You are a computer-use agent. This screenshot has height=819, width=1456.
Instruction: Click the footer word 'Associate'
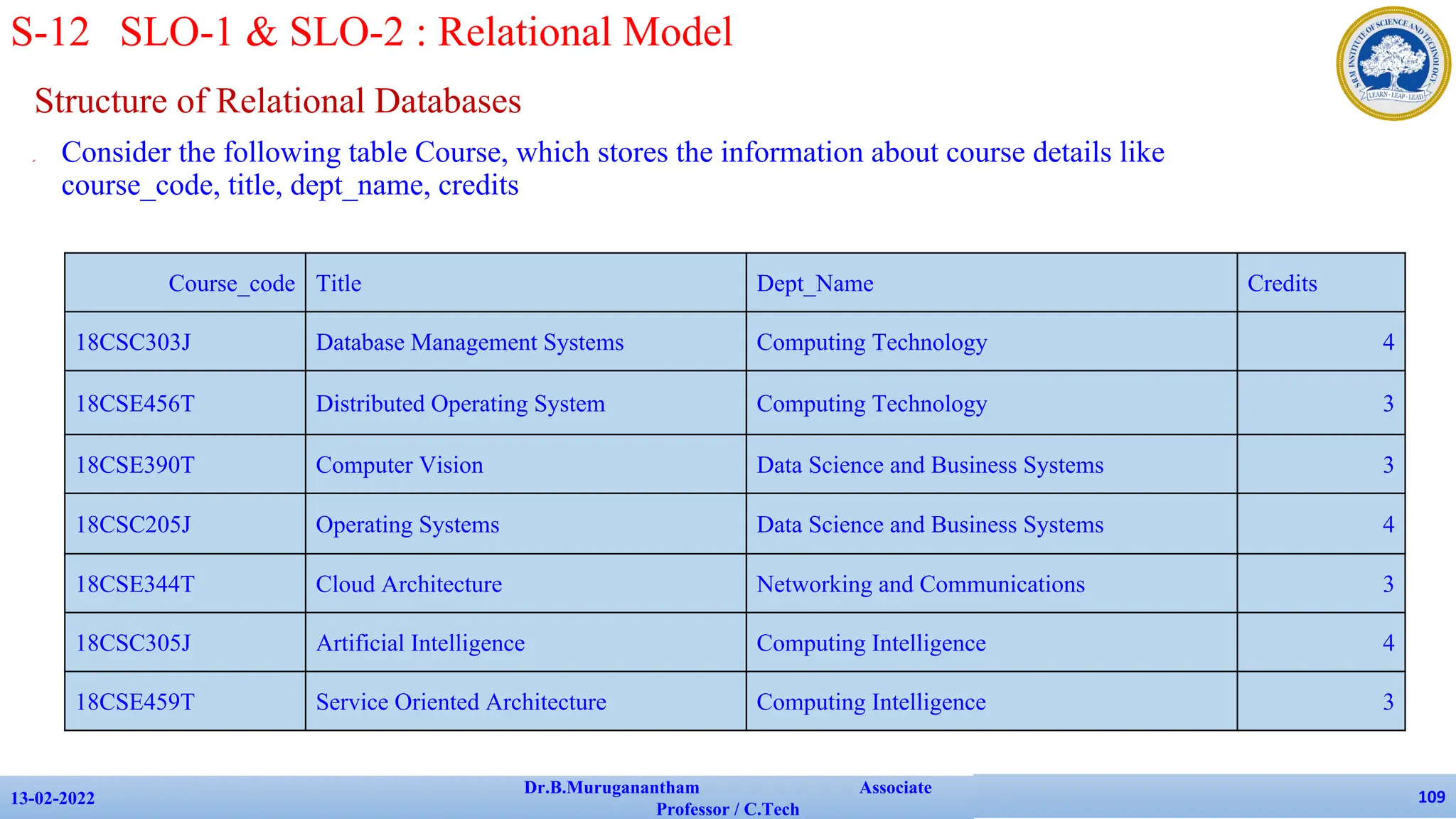pyautogui.click(x=895, y=788)
